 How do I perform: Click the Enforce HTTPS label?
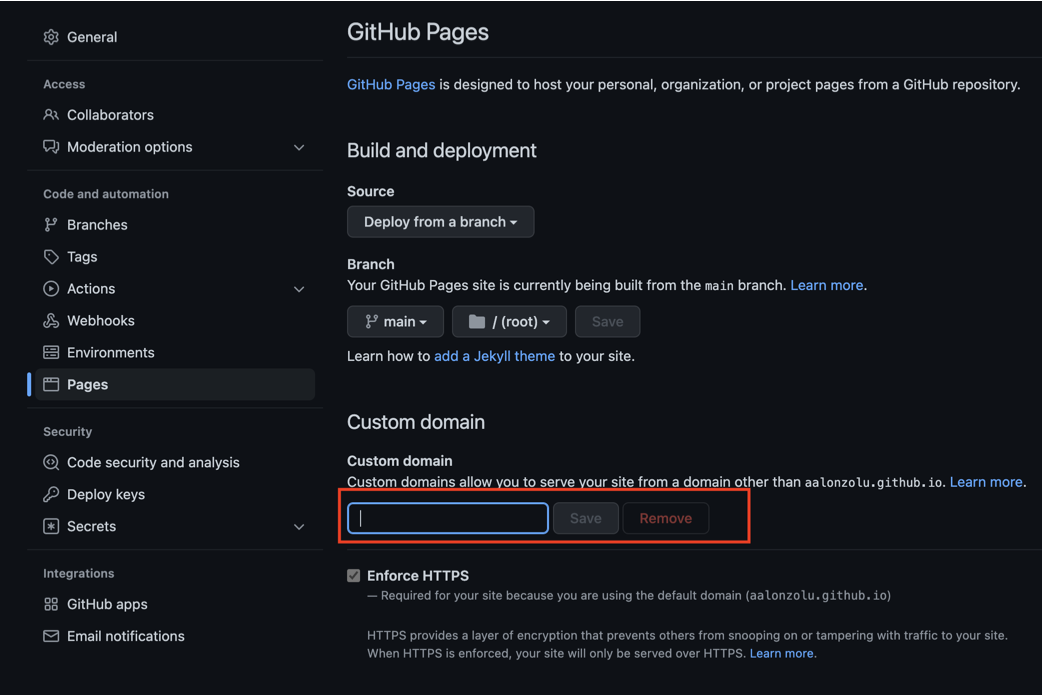[418, 575]
